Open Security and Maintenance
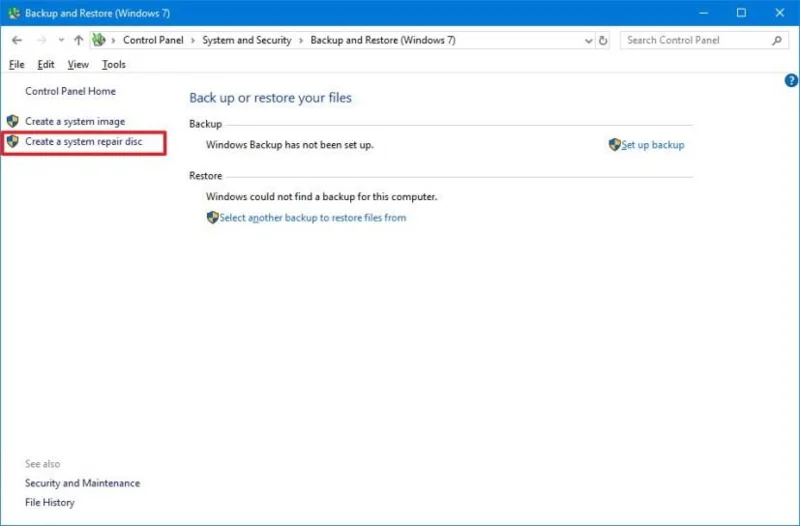This screenshot has height=526, width=800. (x=82, y=483)
